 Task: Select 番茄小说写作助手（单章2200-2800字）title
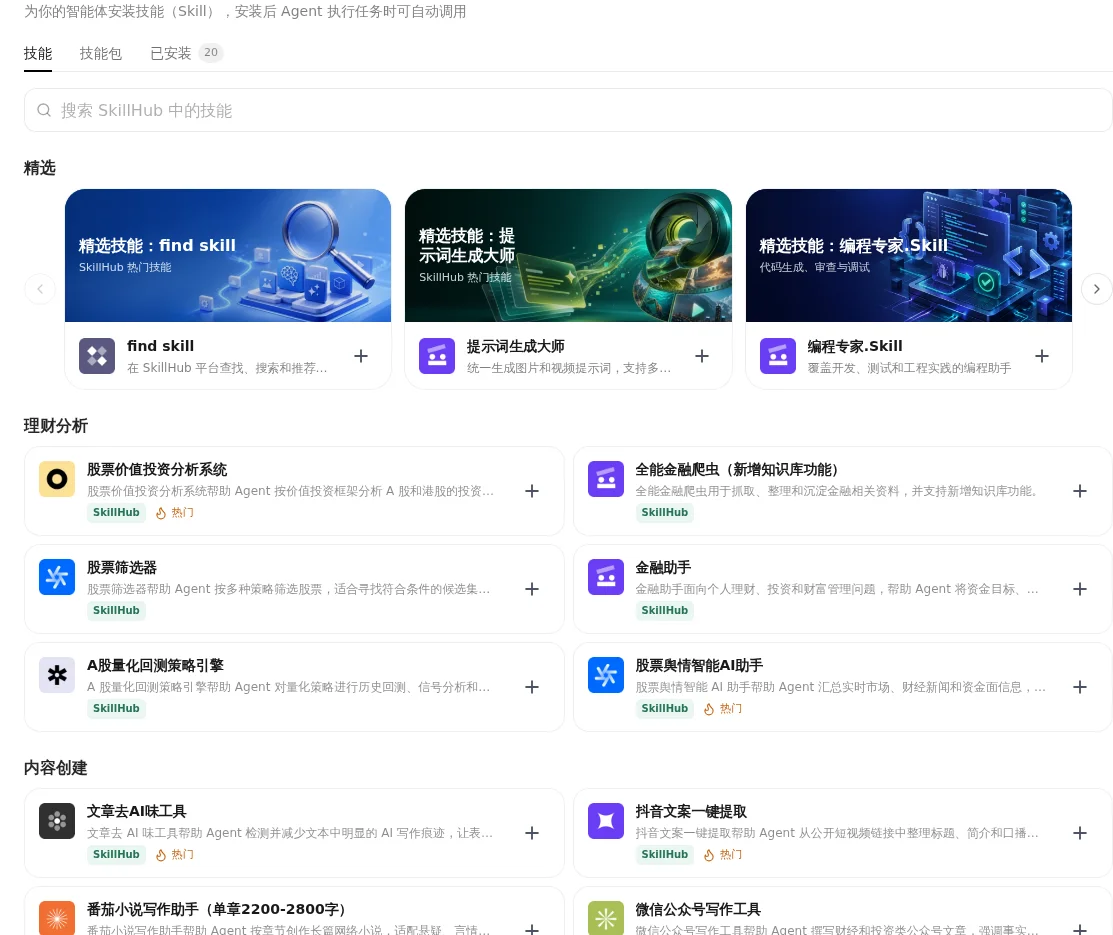tap(216, 909)
